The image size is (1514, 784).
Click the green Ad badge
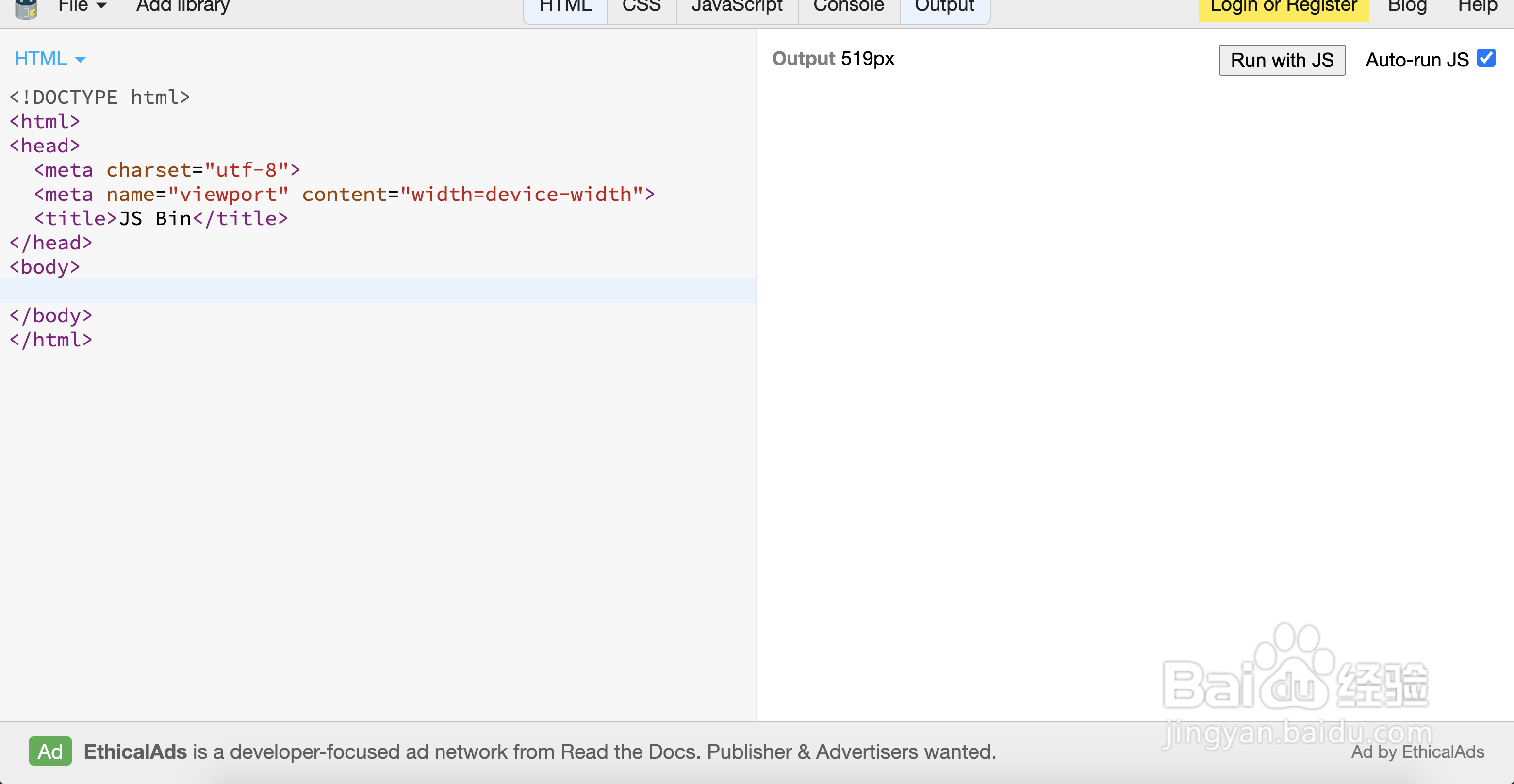[50, 751]
